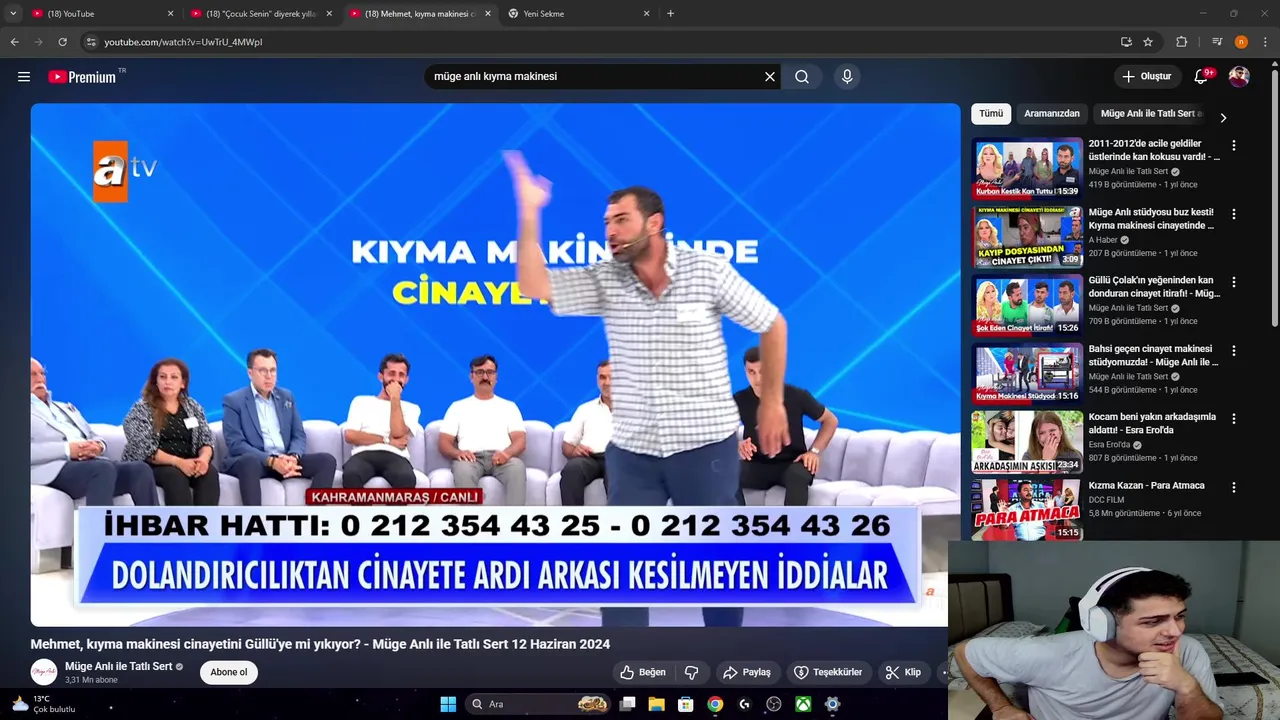Bookmark this page with the star

pos(1148,42)
